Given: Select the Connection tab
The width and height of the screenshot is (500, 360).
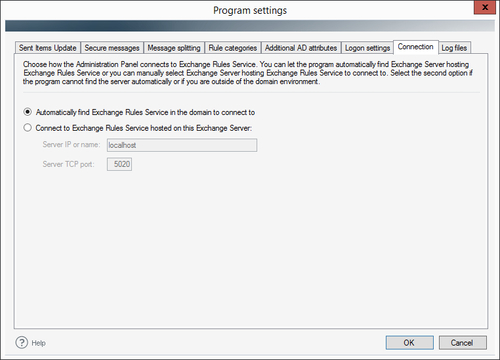Looking at the screenshot, I should click(416, 47).
